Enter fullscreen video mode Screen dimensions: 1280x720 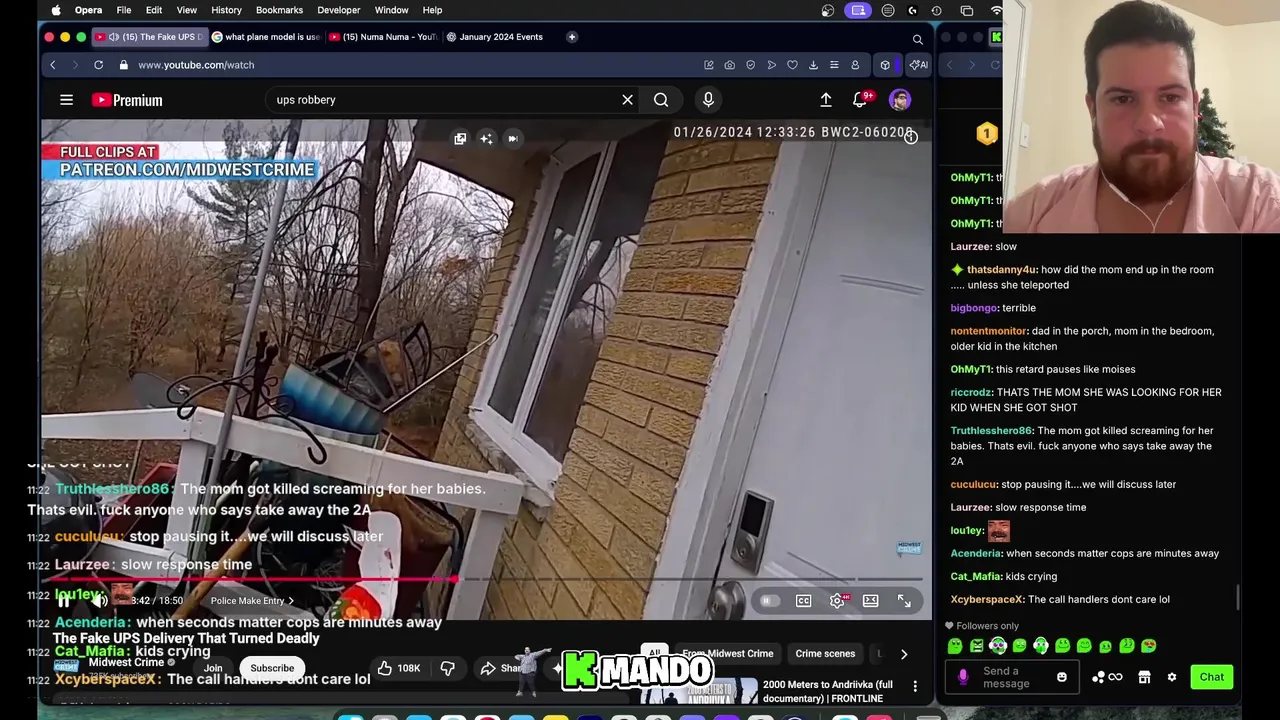pyautogui.click(x=904, y=601)
